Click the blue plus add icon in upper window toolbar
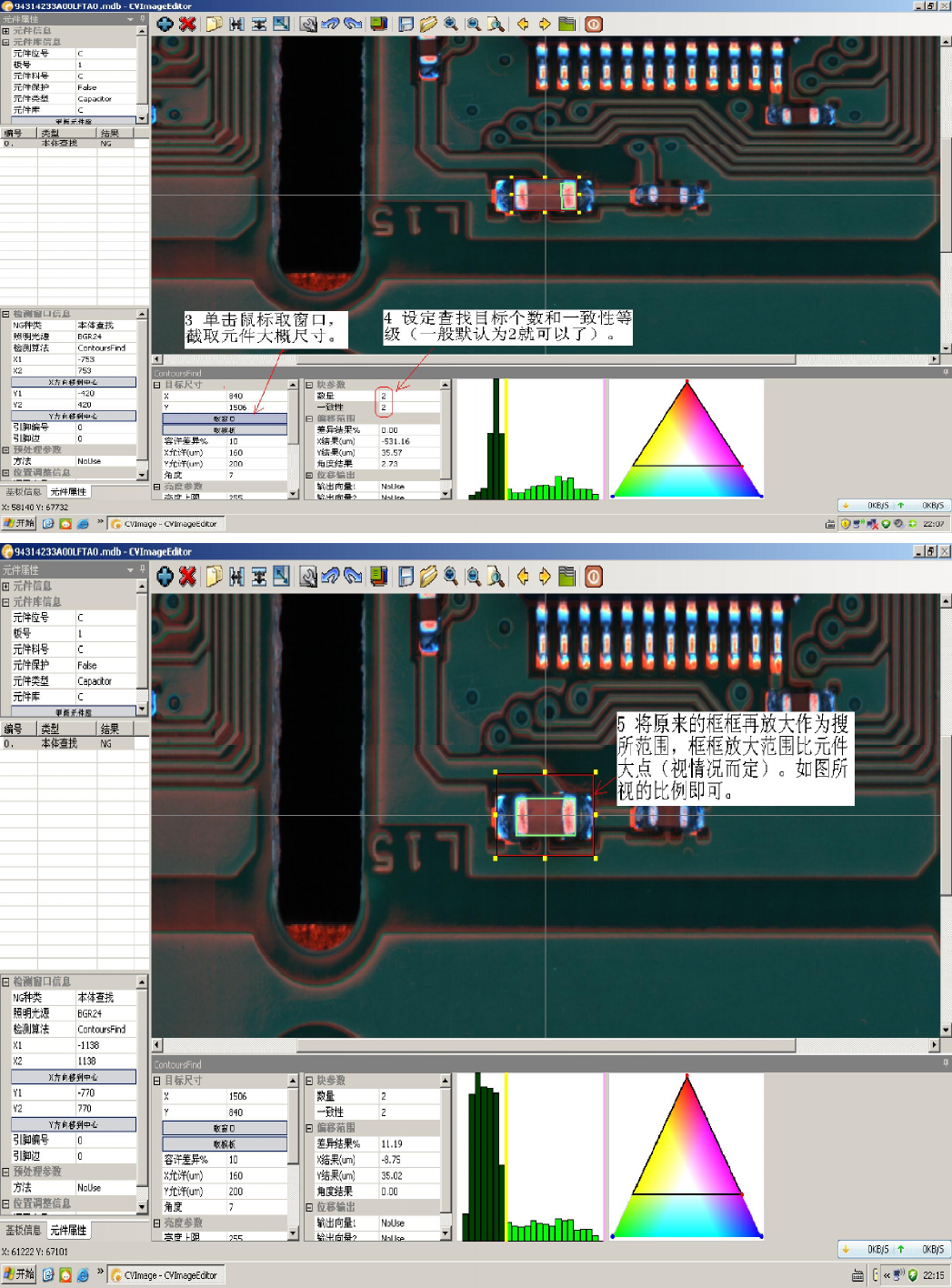 pyautogui.click(x=165, y=24)
